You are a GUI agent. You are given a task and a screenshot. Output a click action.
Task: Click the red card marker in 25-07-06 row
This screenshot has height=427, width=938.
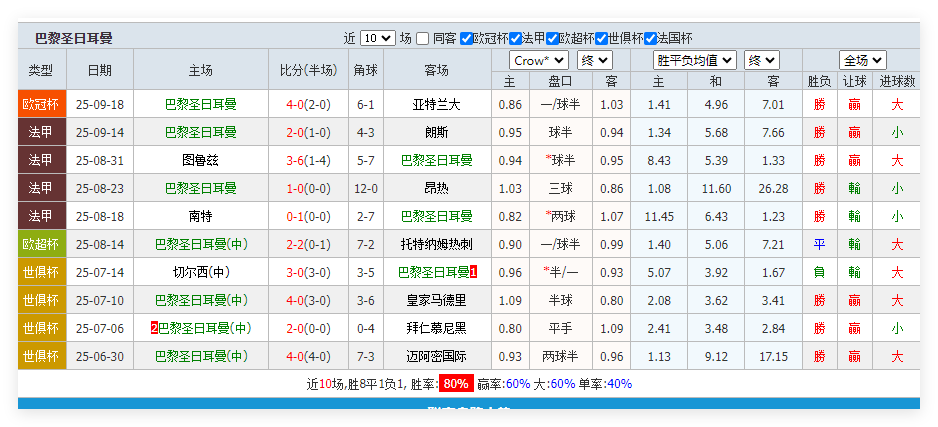tap(154, 328)
